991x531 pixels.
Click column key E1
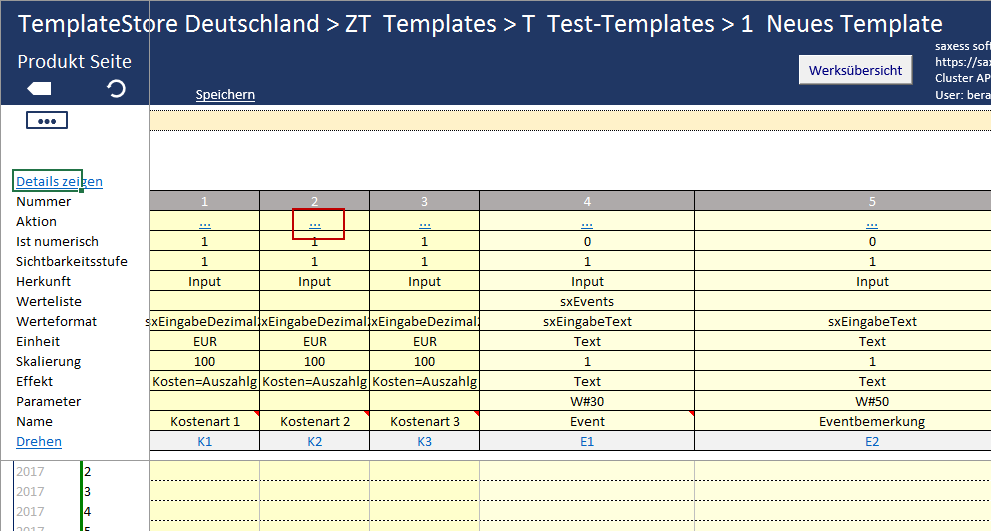pos(587,441)
